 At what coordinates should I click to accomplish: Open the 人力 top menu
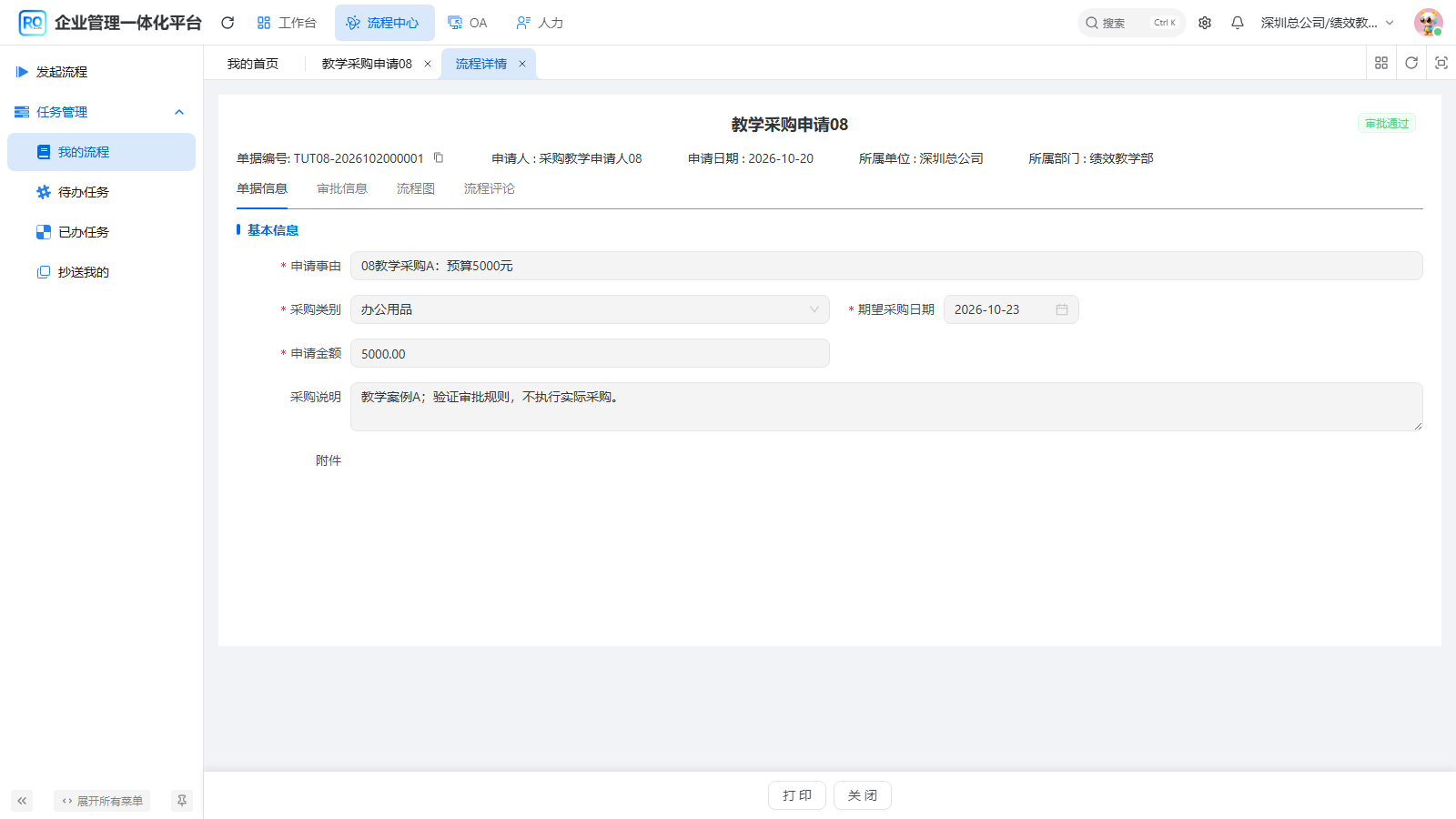click(x=540, y=23)
